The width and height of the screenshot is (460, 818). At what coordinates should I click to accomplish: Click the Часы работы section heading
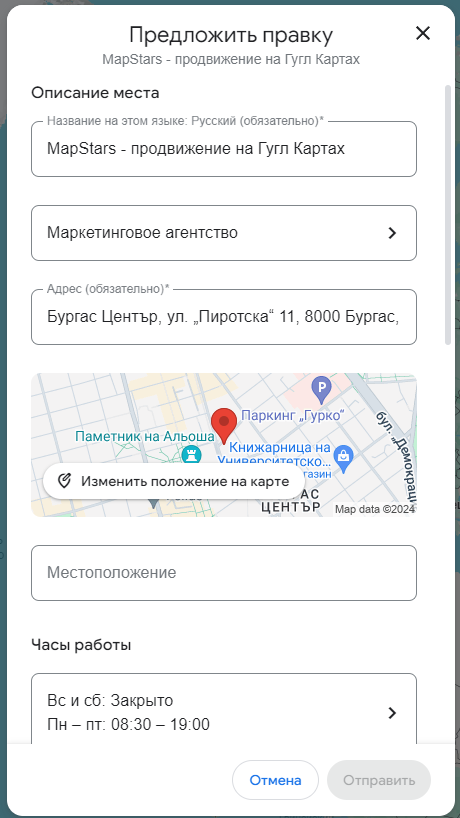point(81,645)
